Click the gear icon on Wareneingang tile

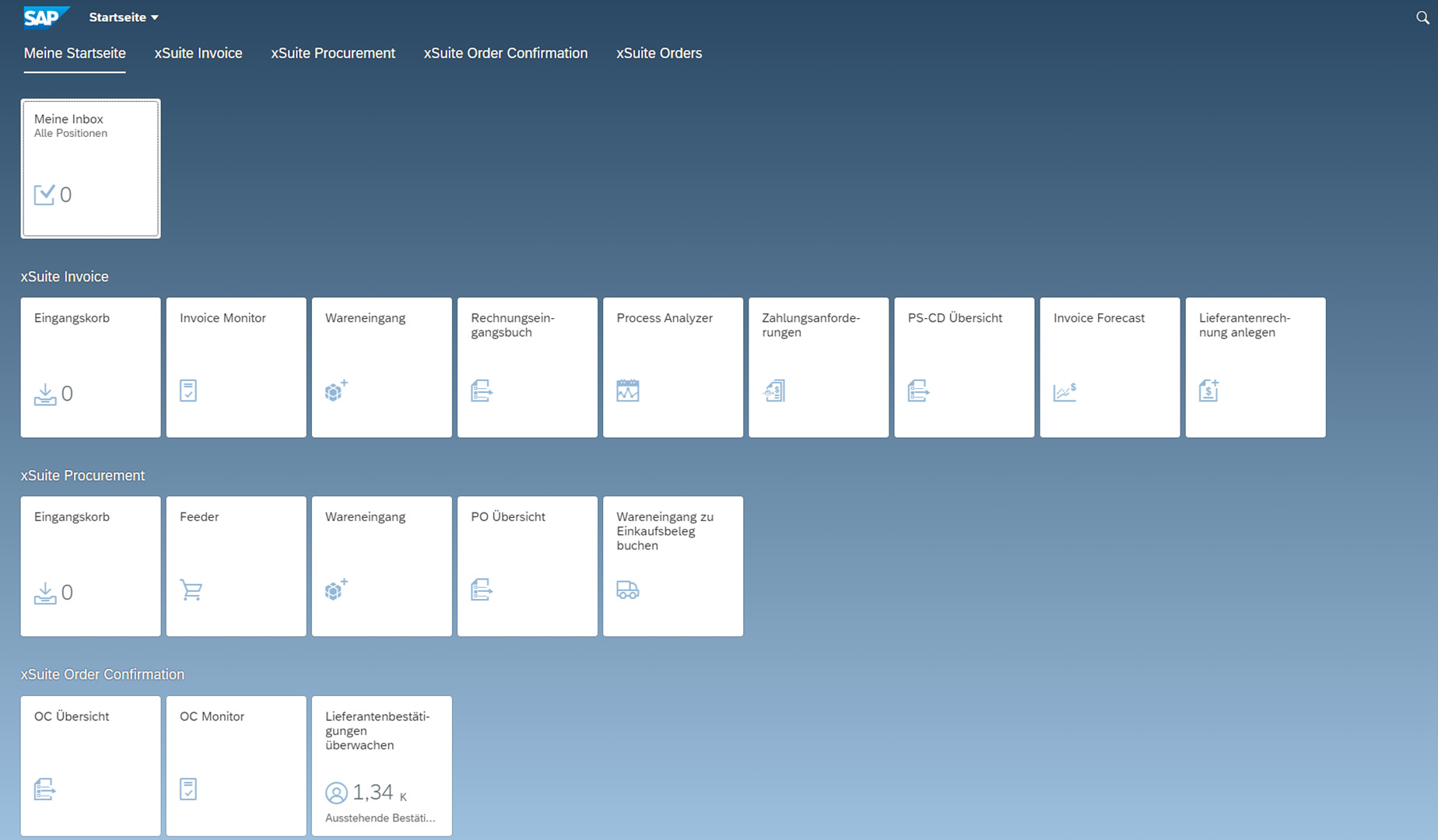click(335, 392)
